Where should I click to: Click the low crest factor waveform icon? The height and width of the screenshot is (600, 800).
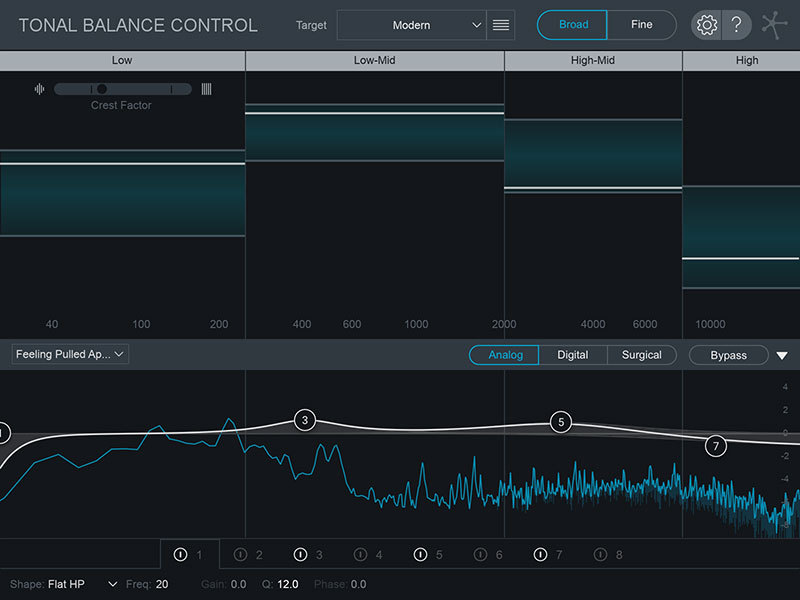(x=40, y=89)
